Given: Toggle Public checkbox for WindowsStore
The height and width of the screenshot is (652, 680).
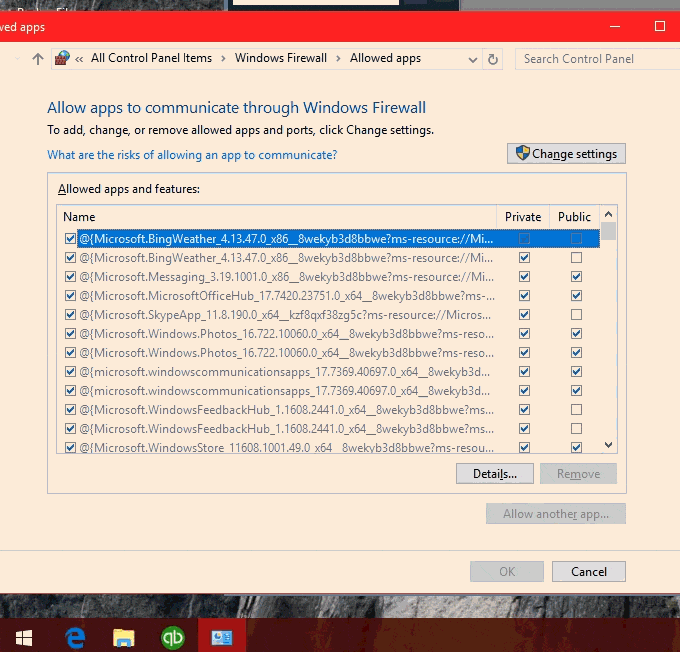Looking at the screenshot, I should click(x=576, y=447).
